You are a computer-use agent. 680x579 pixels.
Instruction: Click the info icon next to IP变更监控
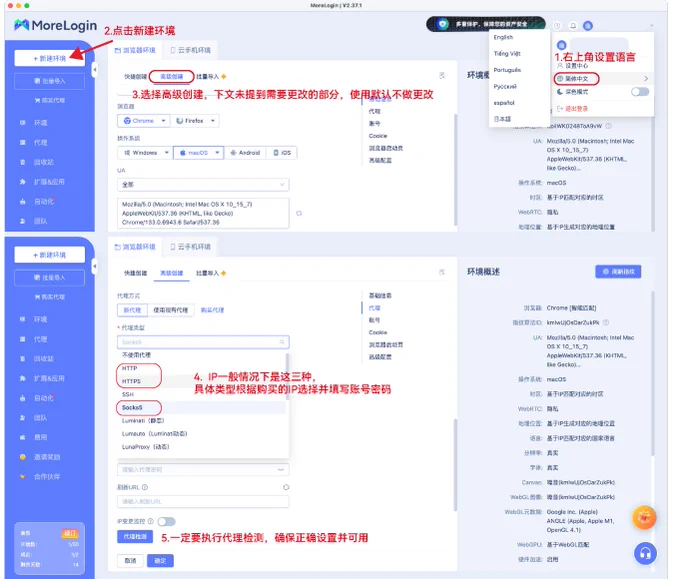[x=150, y=521]
